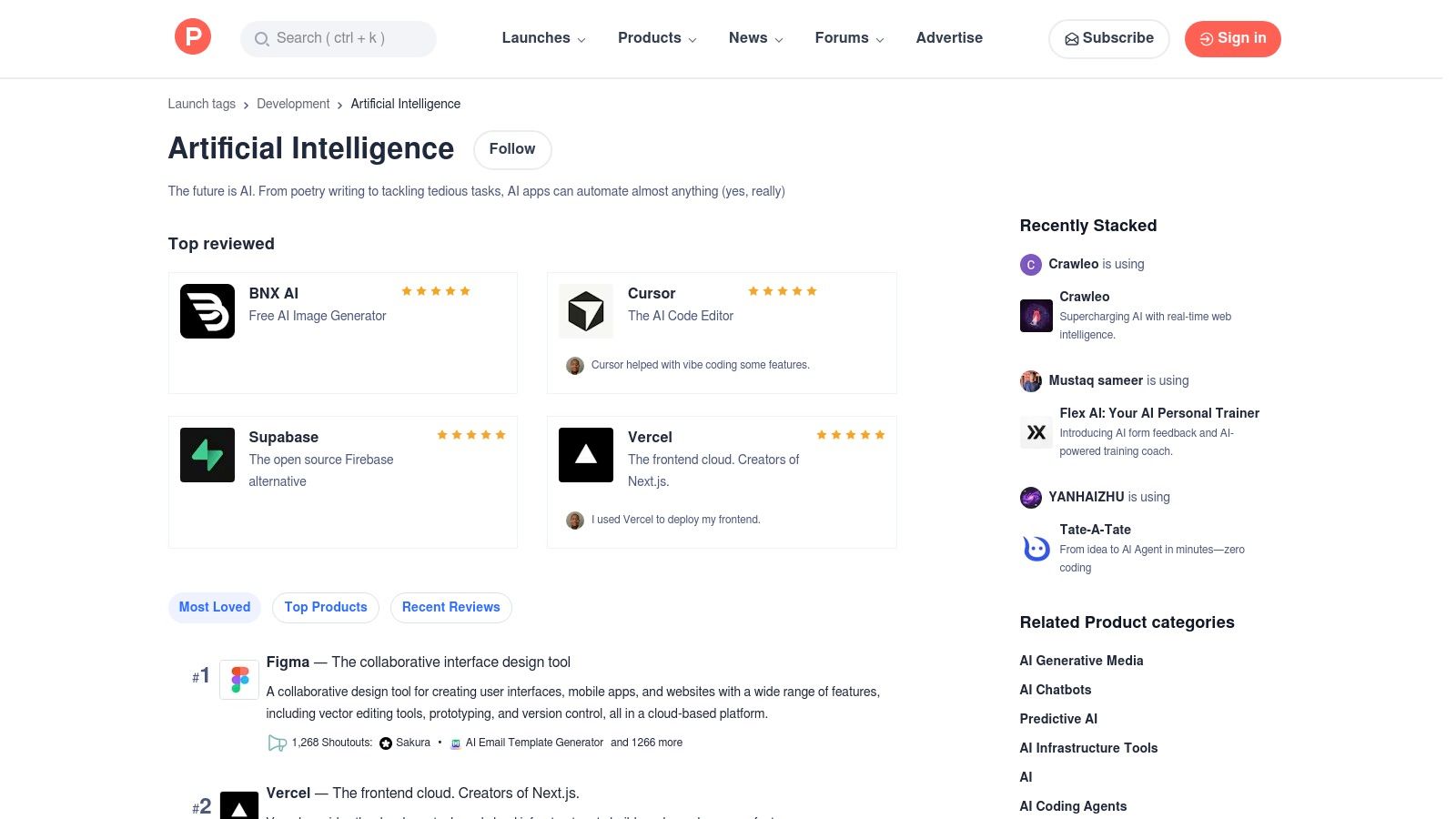Select the Cursor cube logo icon

(x=585, y=310)
